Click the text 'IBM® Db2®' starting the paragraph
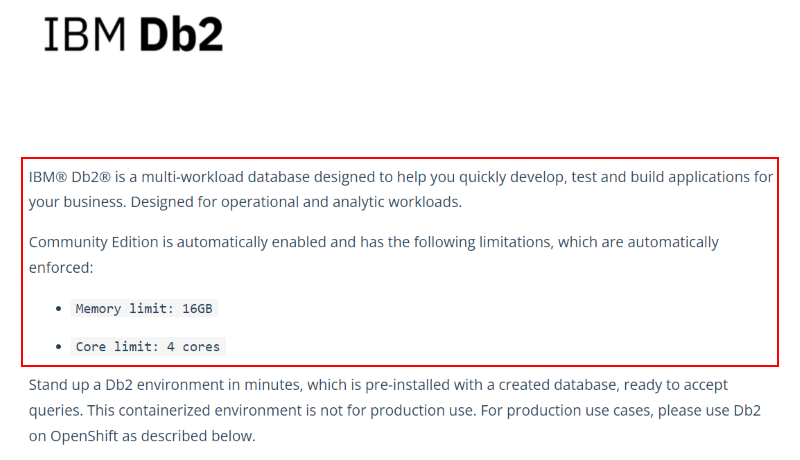The height and width of the screenshot is (460, 800). click(69, 177)
